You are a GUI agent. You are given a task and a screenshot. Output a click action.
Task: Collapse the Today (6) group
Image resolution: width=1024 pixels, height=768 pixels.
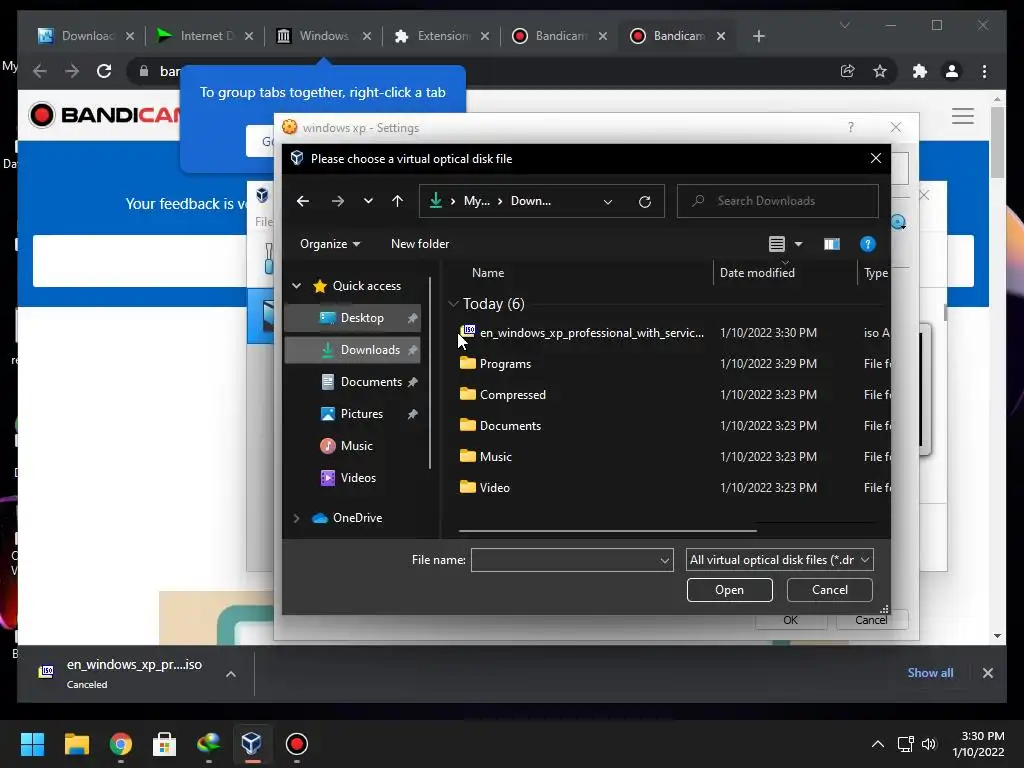(453, 304)
